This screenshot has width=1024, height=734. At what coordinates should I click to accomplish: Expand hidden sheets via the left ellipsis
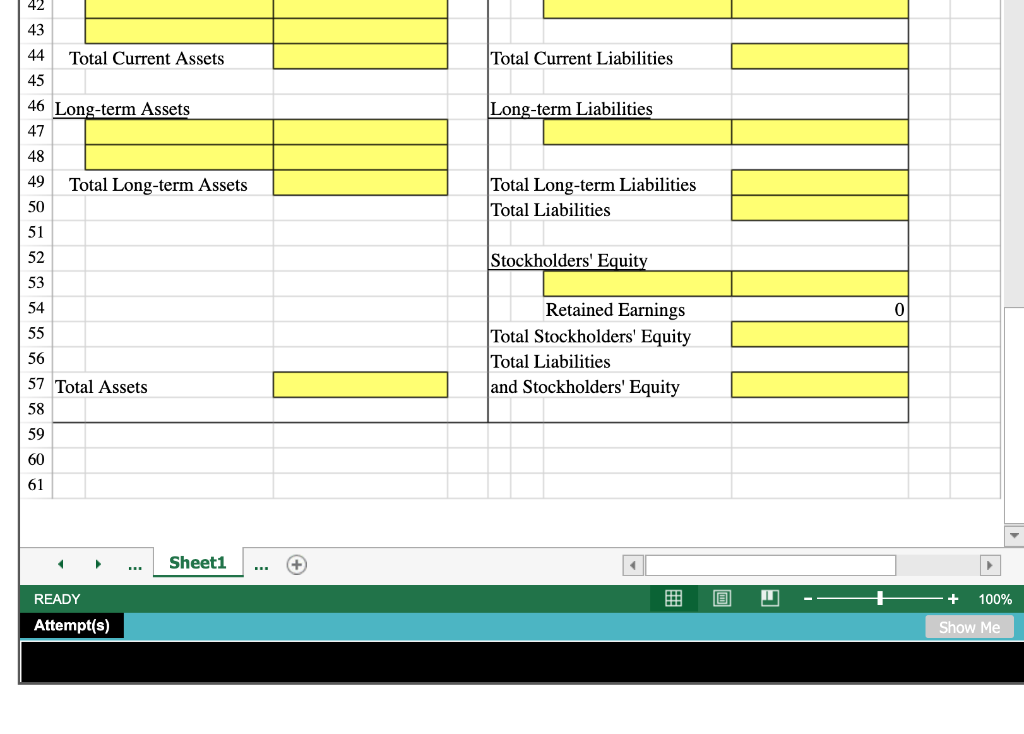135,564
